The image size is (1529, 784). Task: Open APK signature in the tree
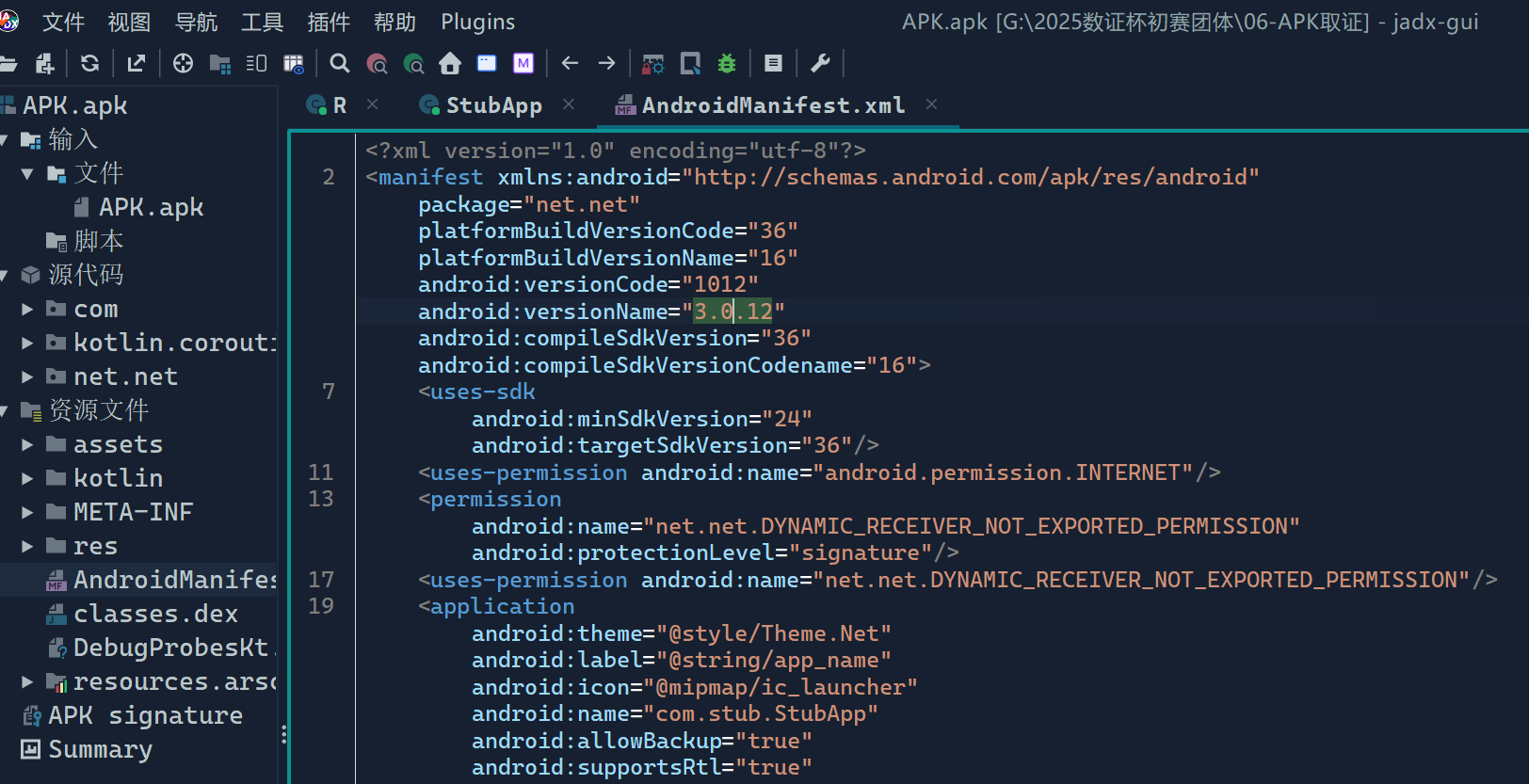(x=145, y=715)
